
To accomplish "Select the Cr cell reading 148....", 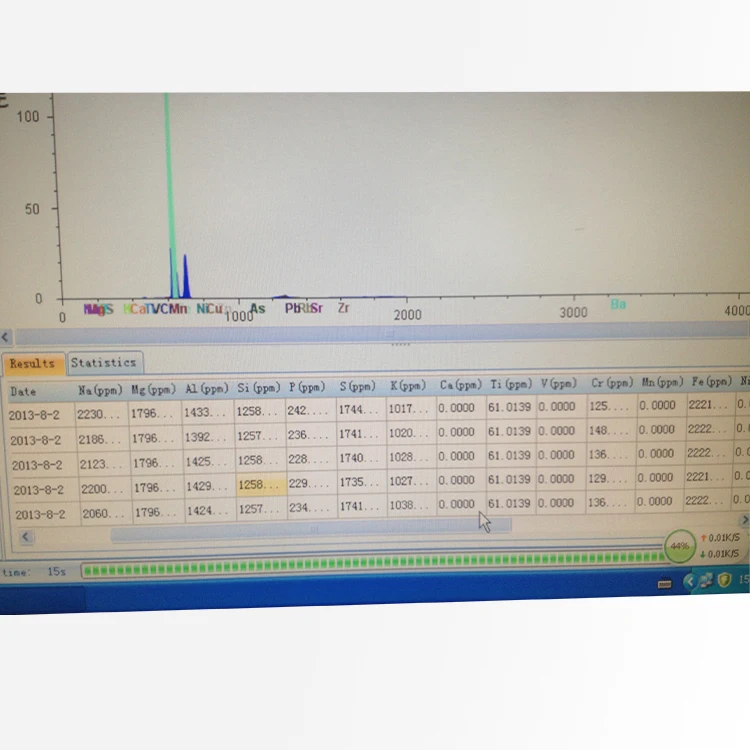I will [611, 430].
